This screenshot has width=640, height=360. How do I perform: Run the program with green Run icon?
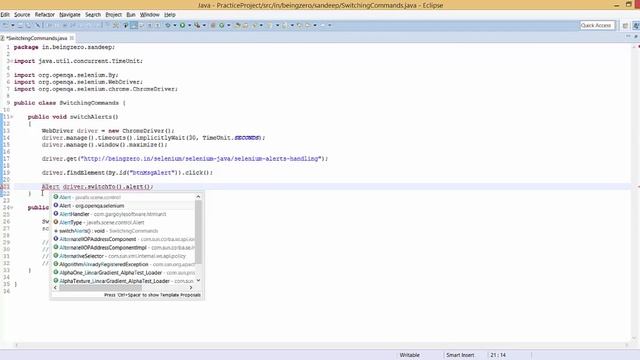[182, 25]
